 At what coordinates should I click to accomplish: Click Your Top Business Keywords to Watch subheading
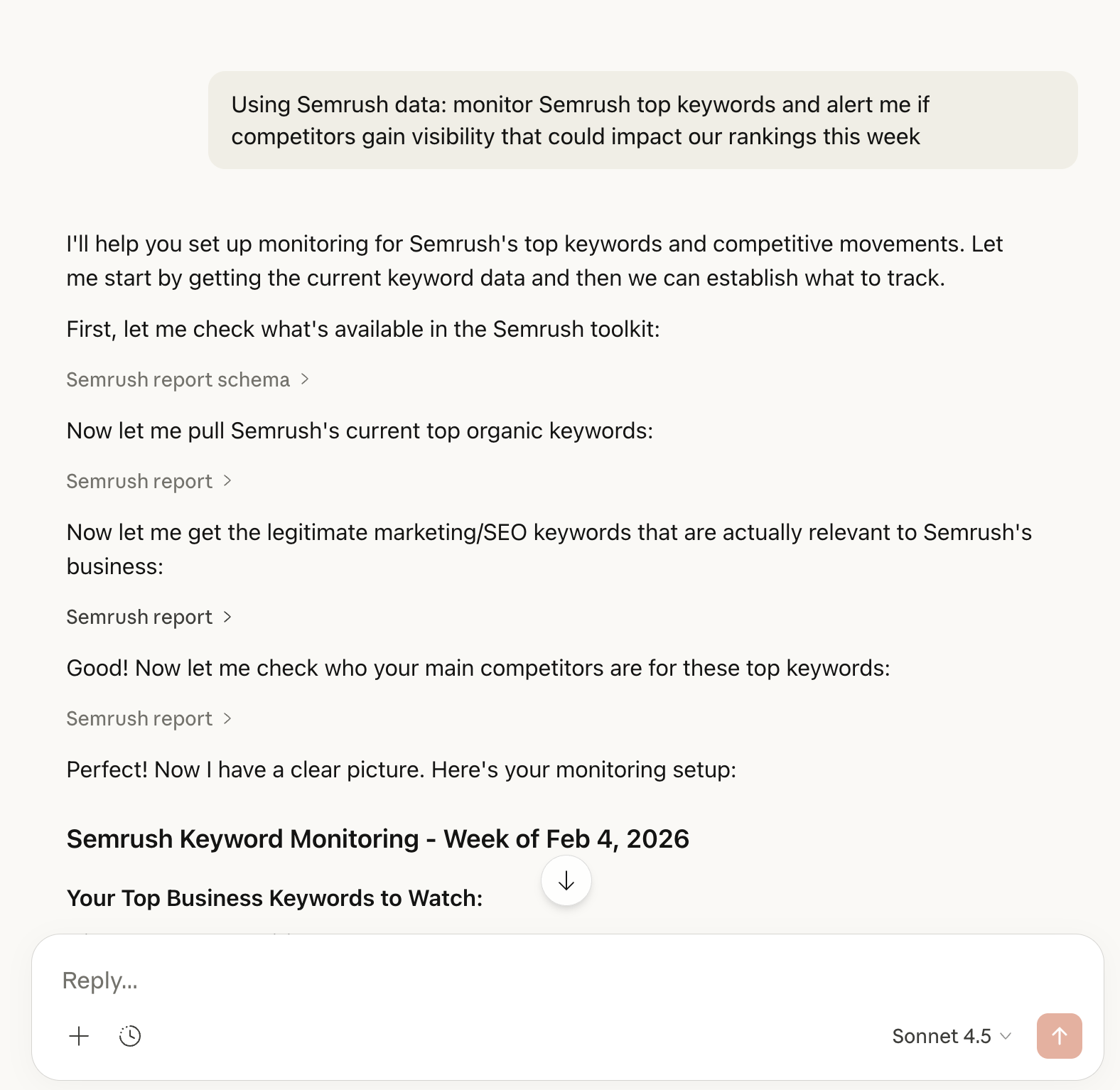click(274, 898)
